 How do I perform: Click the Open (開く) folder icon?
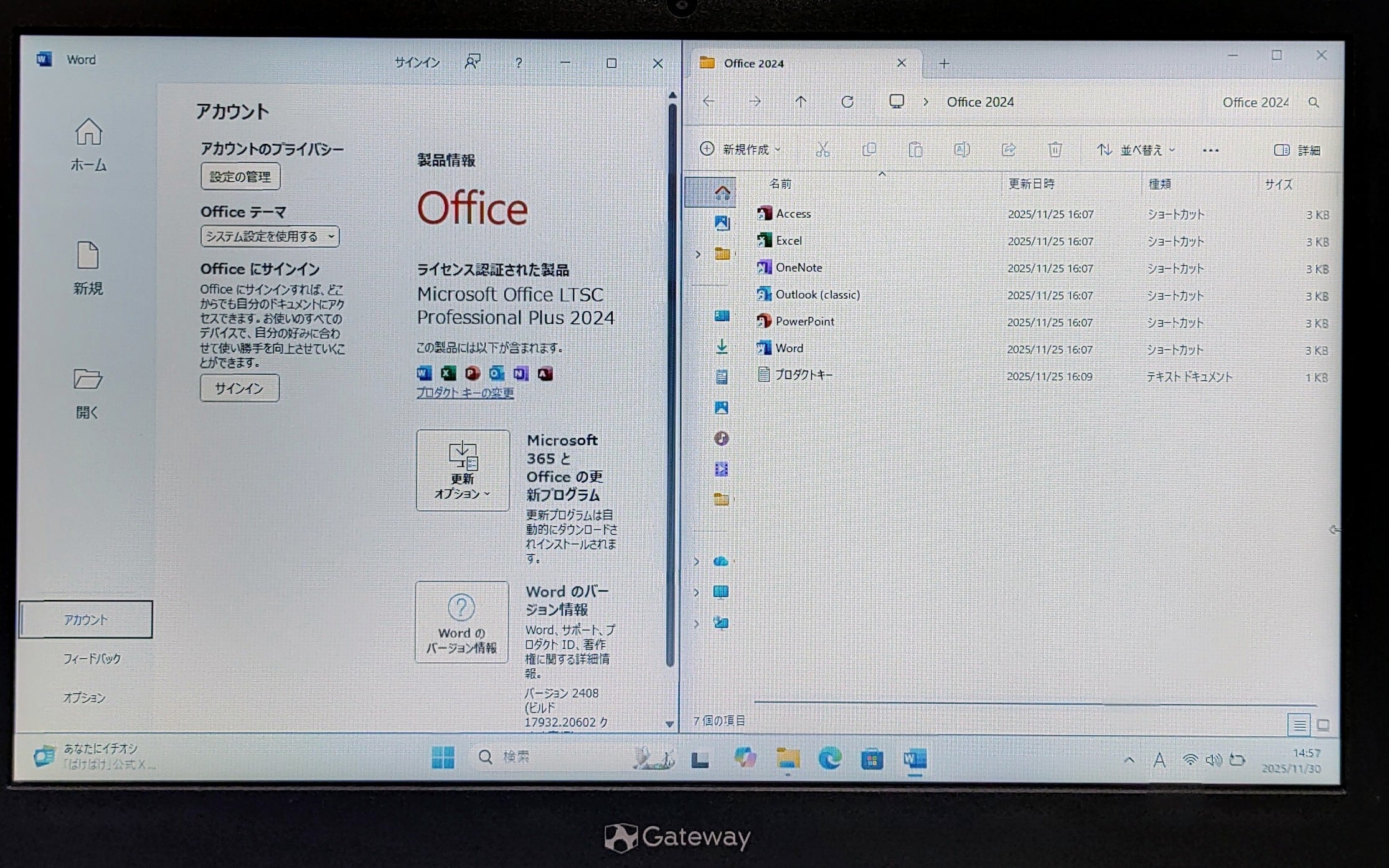click(x=88, y=379)
